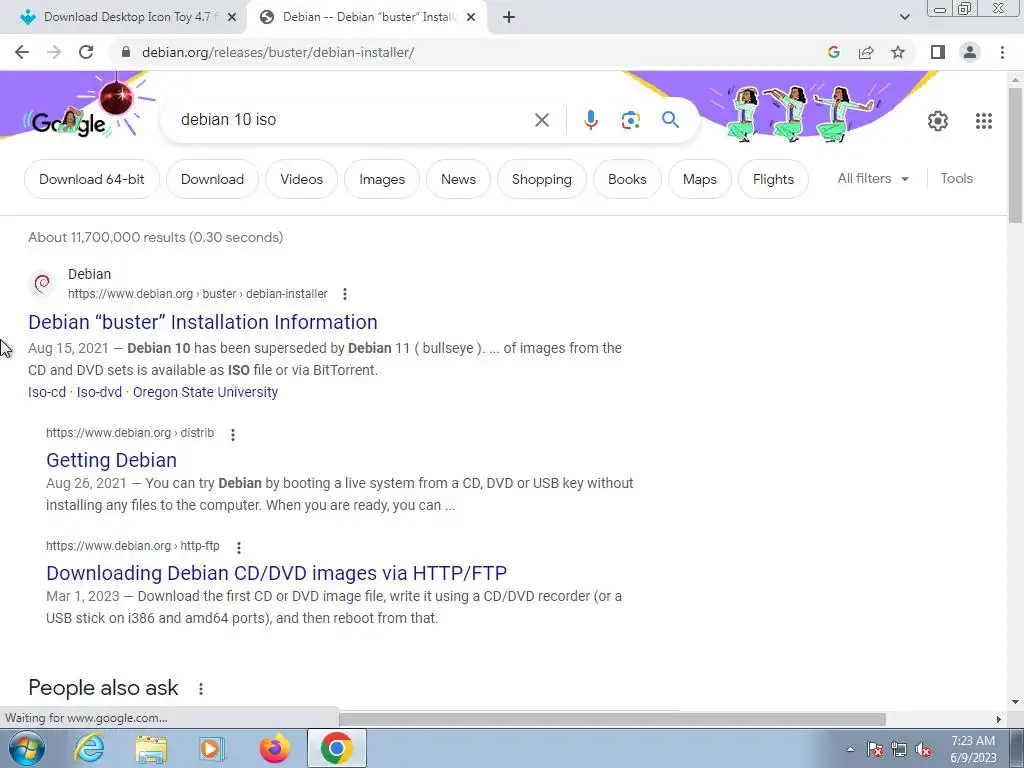Viewport: 1024px width, 768px height.
Task: Expand the All filters dropdown
Action: tap(873, 178)
